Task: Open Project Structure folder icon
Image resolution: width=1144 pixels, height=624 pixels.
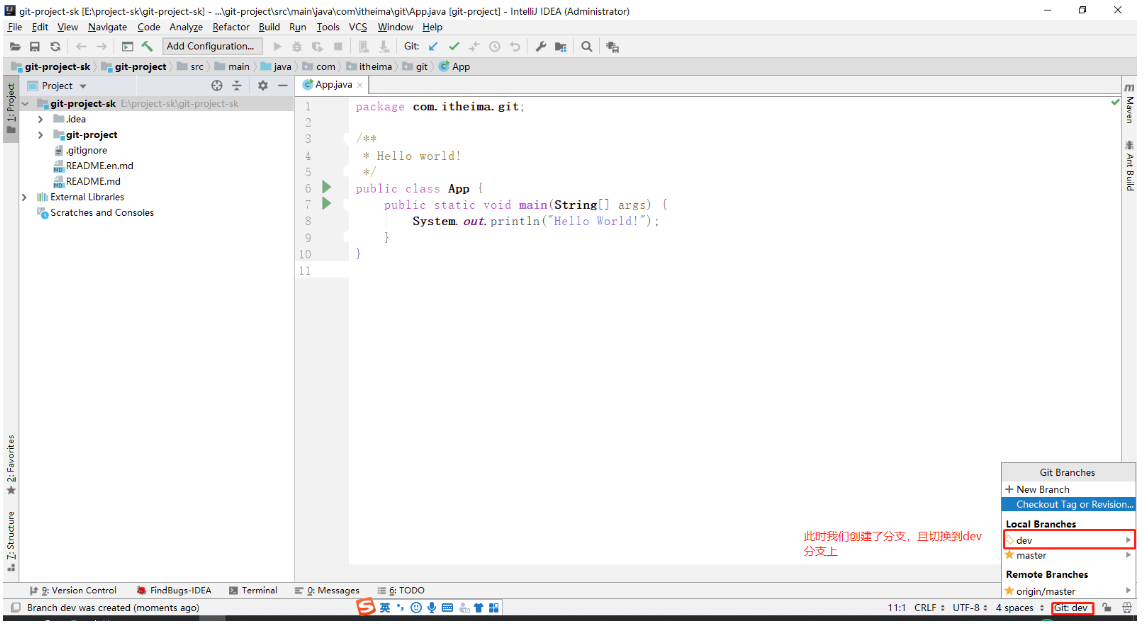Action: [560, 47]
